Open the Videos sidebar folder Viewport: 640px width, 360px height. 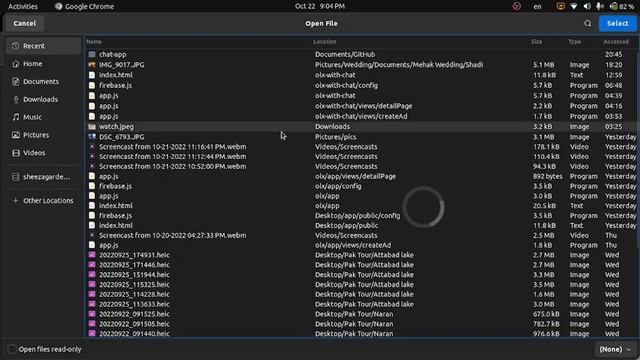tap(43, 153)
